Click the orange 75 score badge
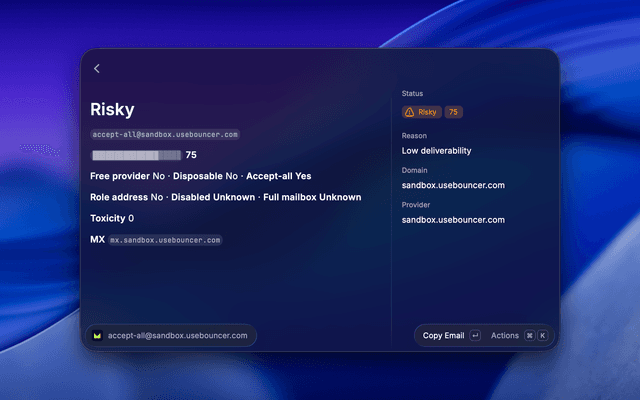Image resolution: width=640 pixels, height=400 pixels. (453, 112)
